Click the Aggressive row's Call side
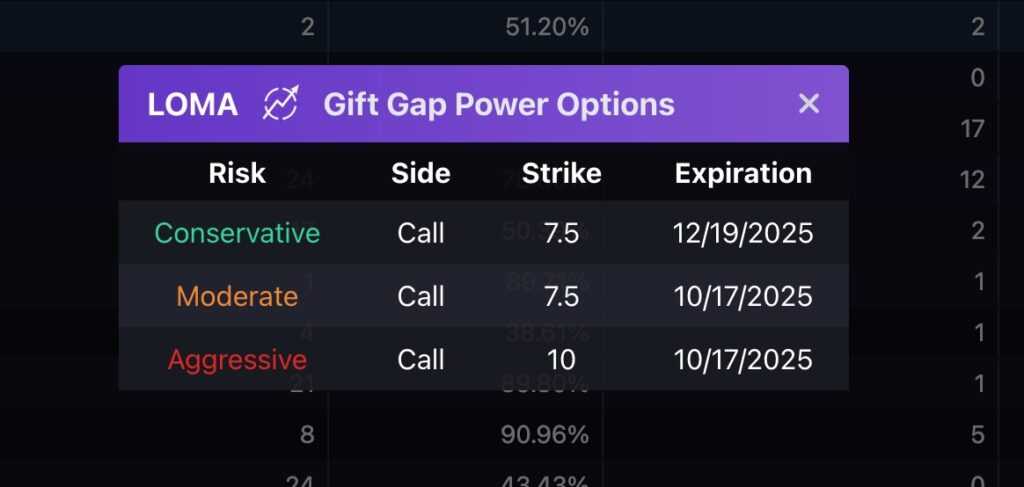Screen dimensions: 1024x487 [x=421, y=360]
